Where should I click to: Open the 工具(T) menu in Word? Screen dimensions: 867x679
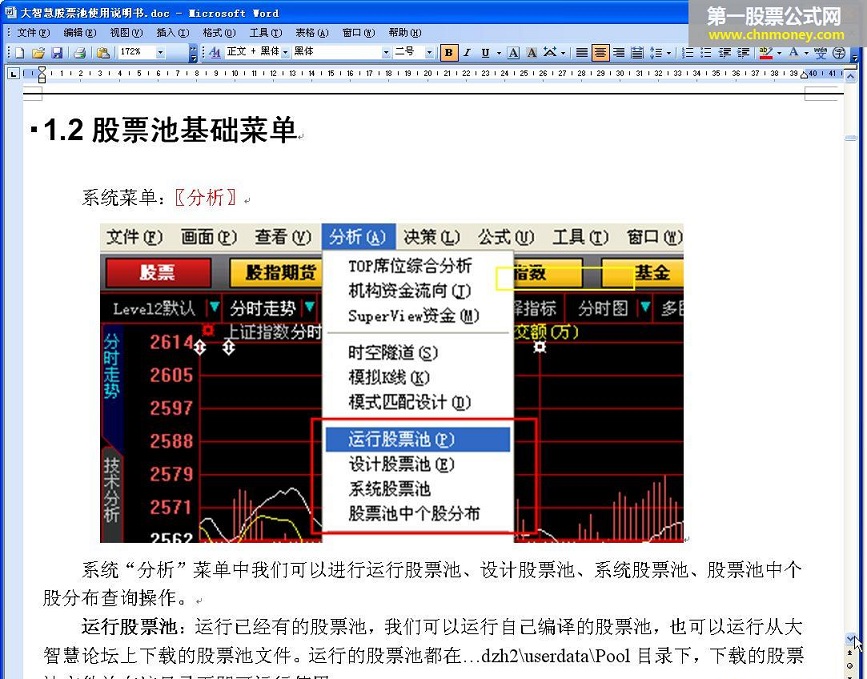point(265,33)
